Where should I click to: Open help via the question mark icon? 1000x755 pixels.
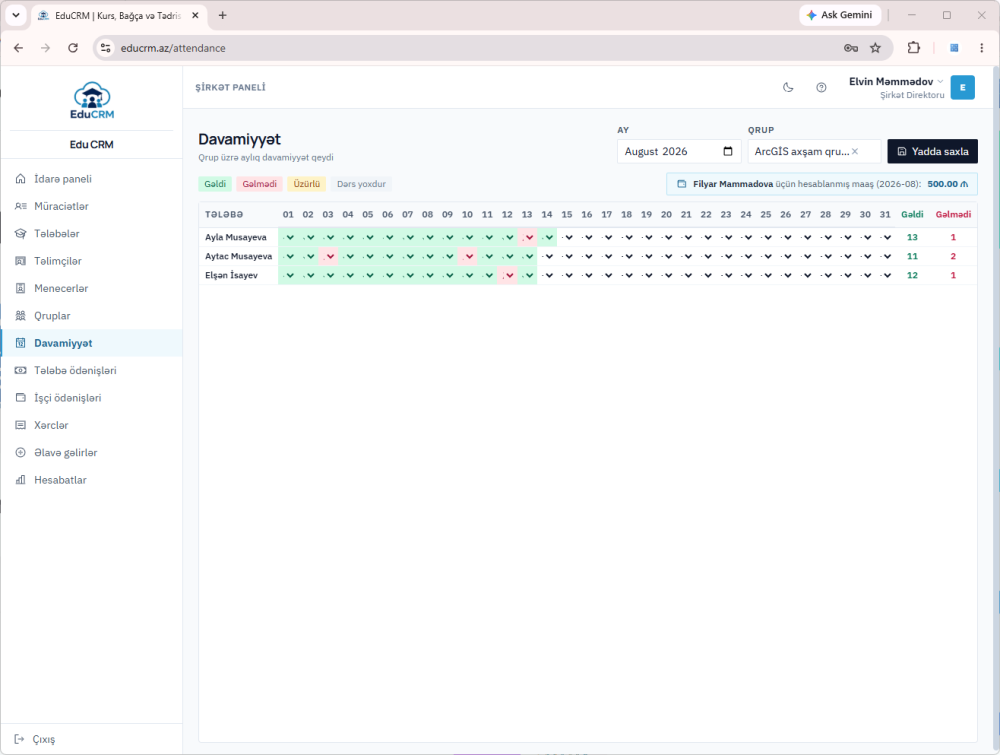pos(821,87)
